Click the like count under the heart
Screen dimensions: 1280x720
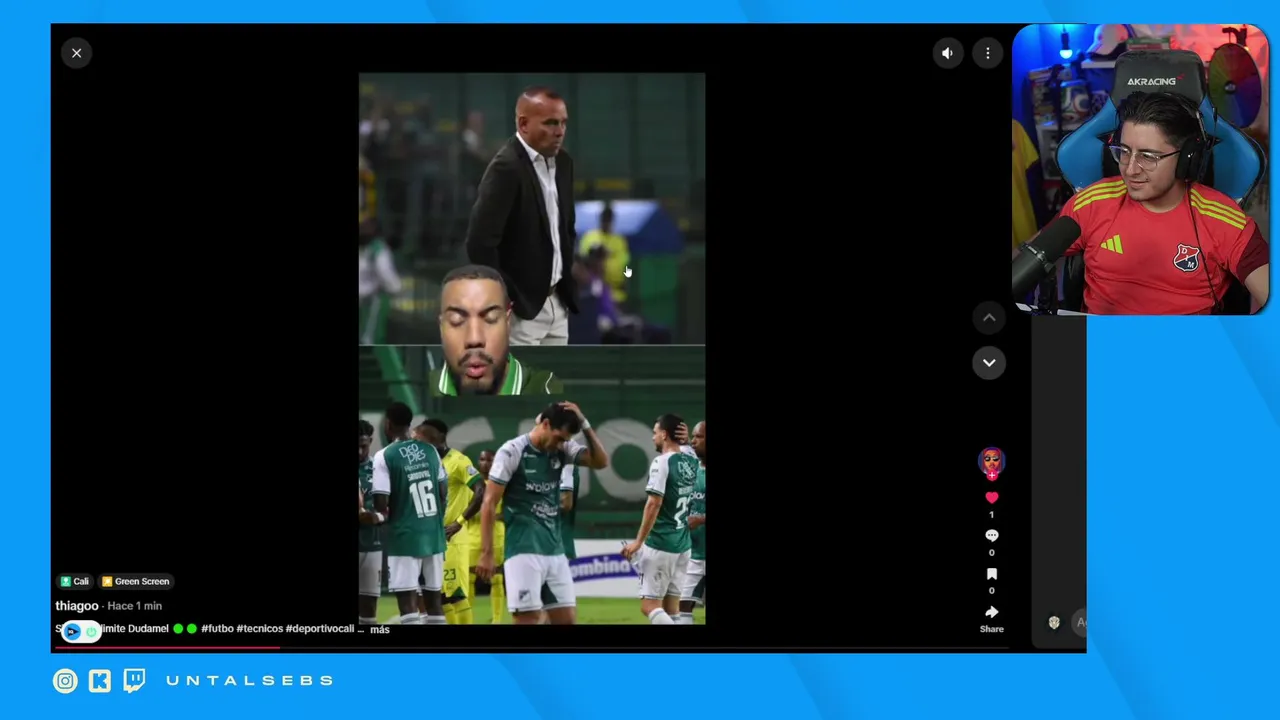[x=992, y=515]
